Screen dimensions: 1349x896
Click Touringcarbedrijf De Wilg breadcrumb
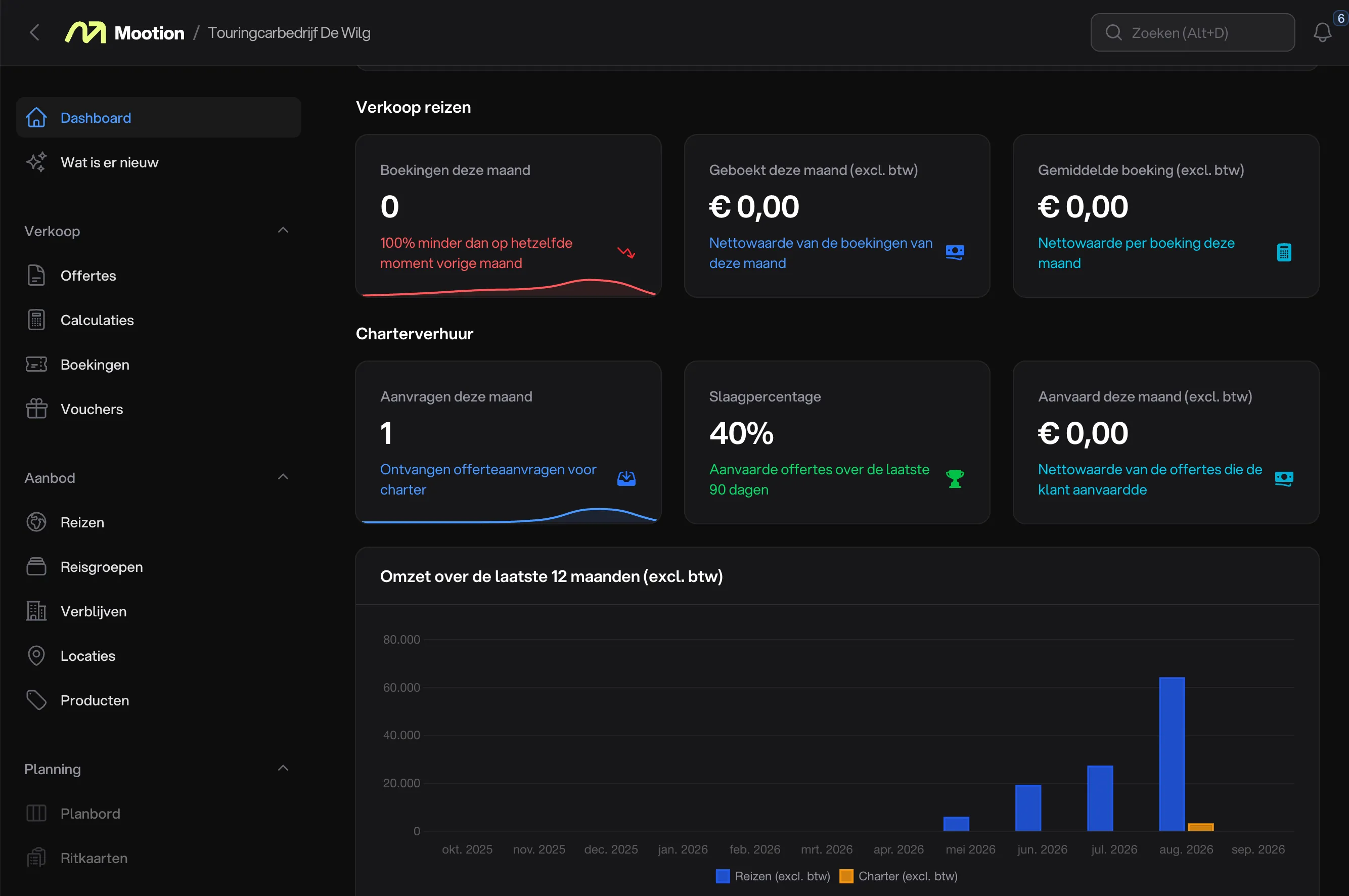(x=289, y=32)
